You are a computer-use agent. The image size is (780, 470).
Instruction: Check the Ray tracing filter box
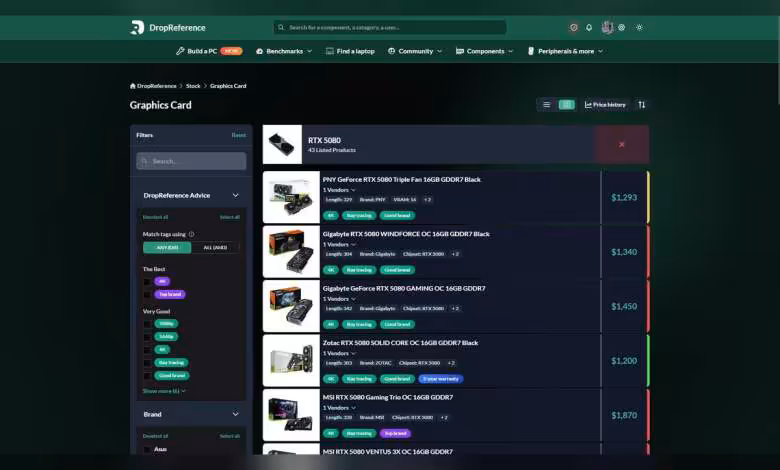(x=147, y=363)
